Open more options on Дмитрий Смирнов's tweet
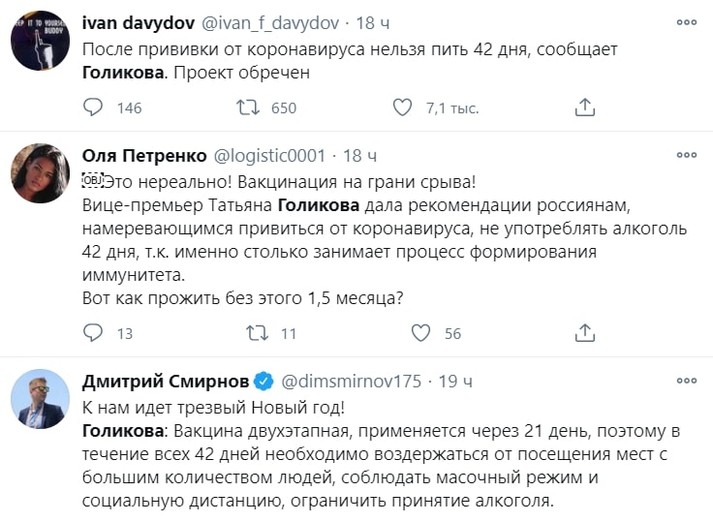This screenshot has width=713, height=522. coord(686,380)
